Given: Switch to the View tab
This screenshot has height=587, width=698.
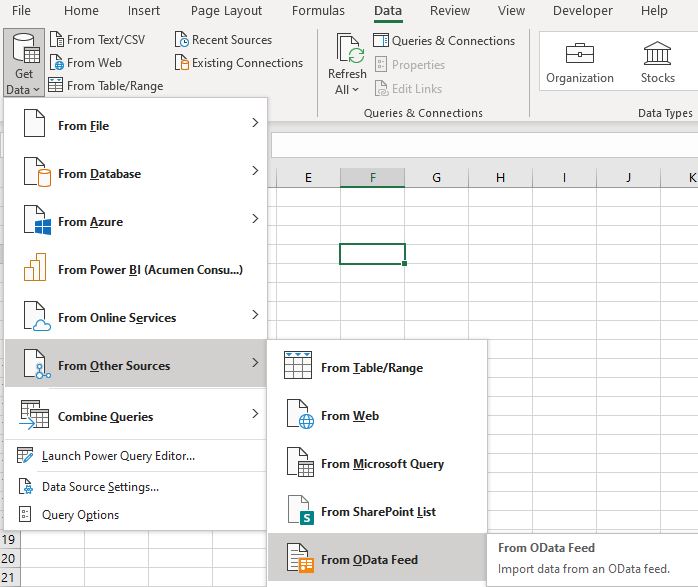Looking at the screenshot, I should pos(511,11).
